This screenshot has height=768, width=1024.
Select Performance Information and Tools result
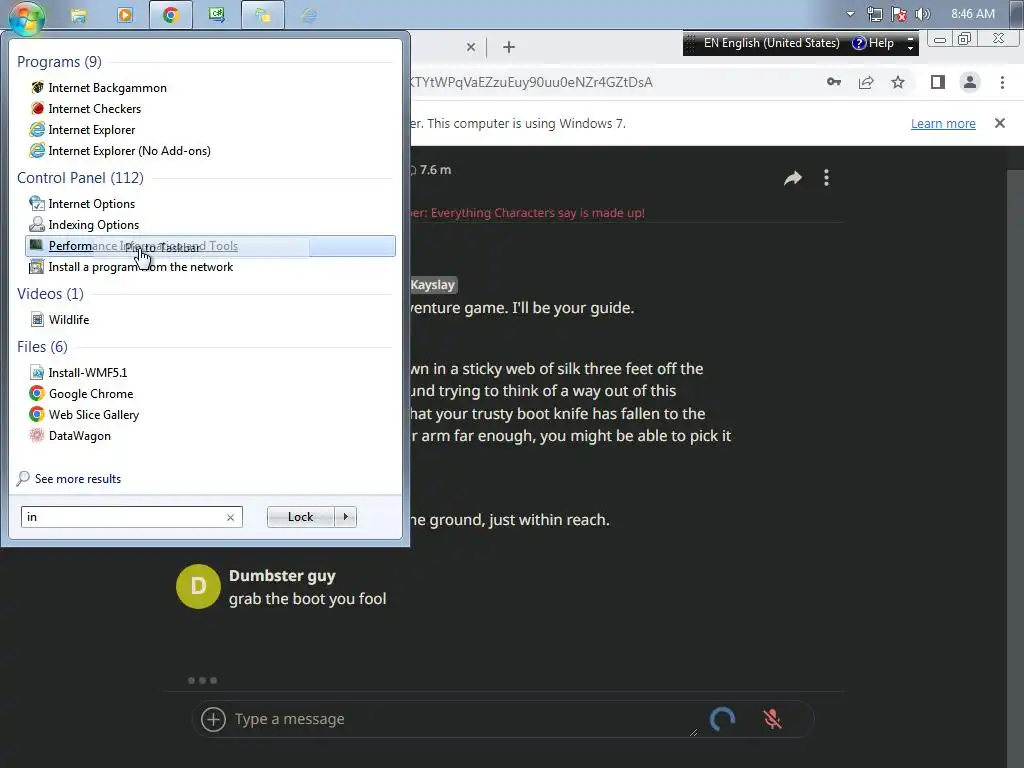pyautogui.click(x=210, y=246)
